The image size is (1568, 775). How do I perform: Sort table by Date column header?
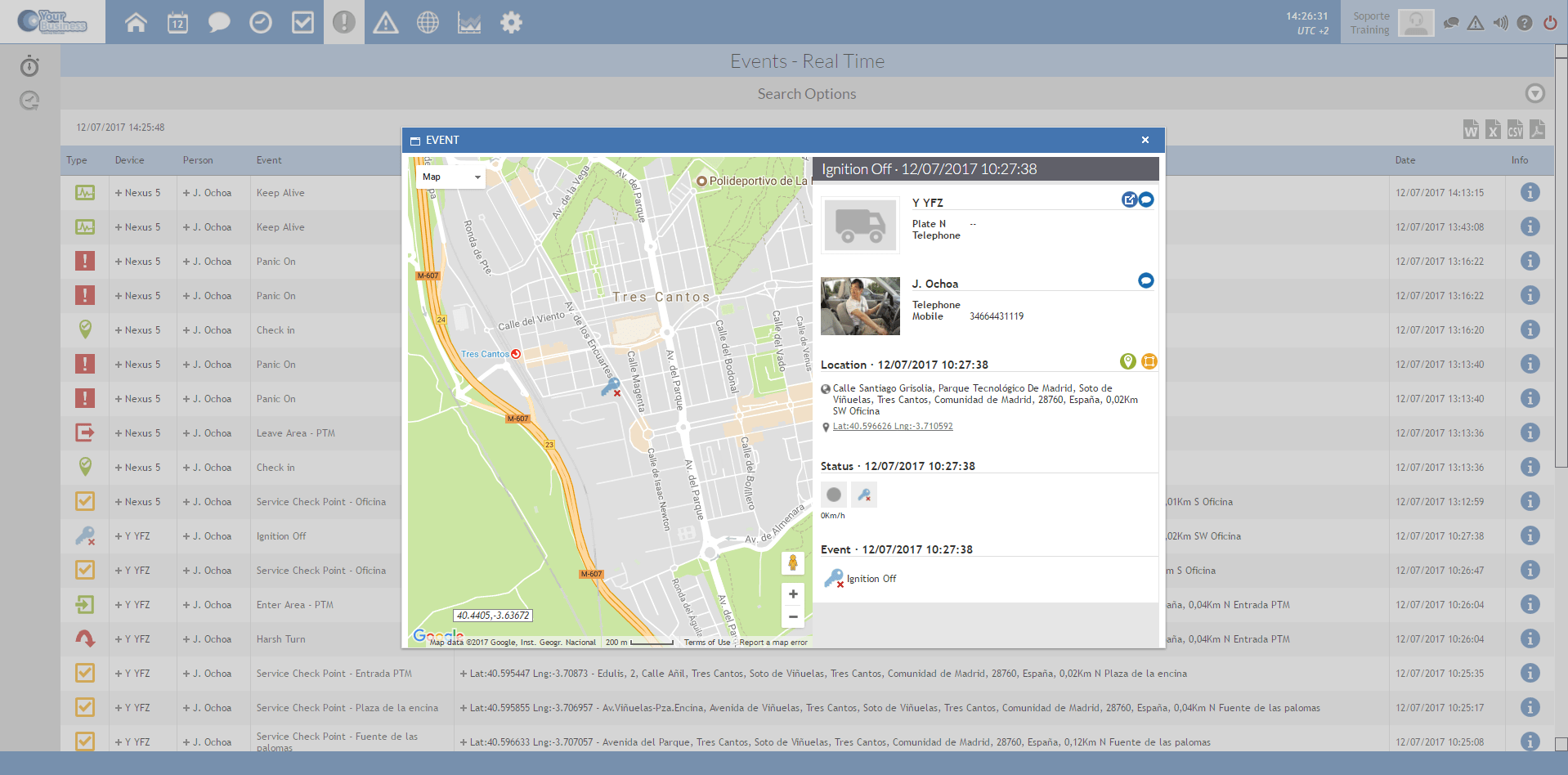coord(1405,160)
